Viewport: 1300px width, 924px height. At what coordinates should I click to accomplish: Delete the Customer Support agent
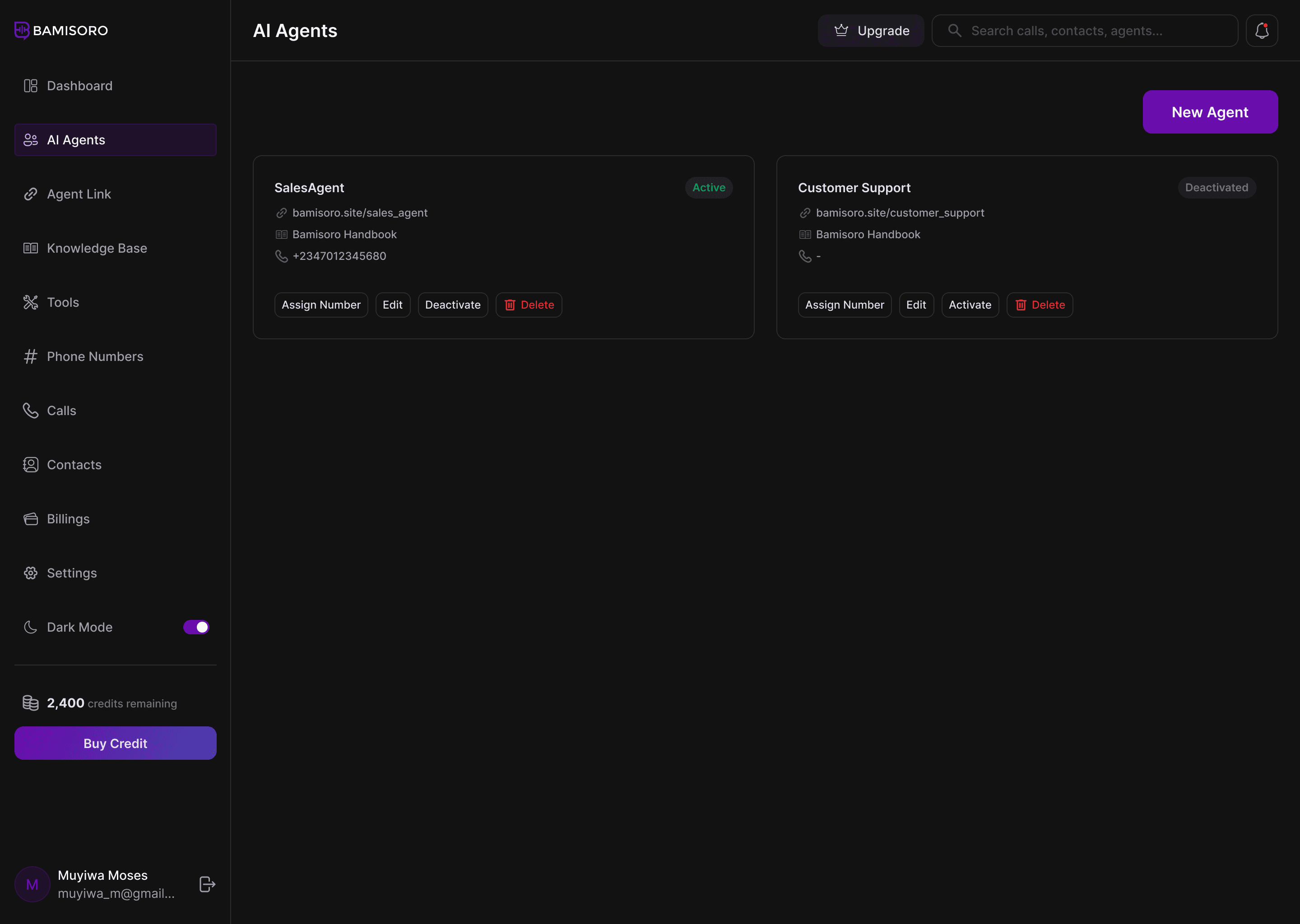point(1039,305)
